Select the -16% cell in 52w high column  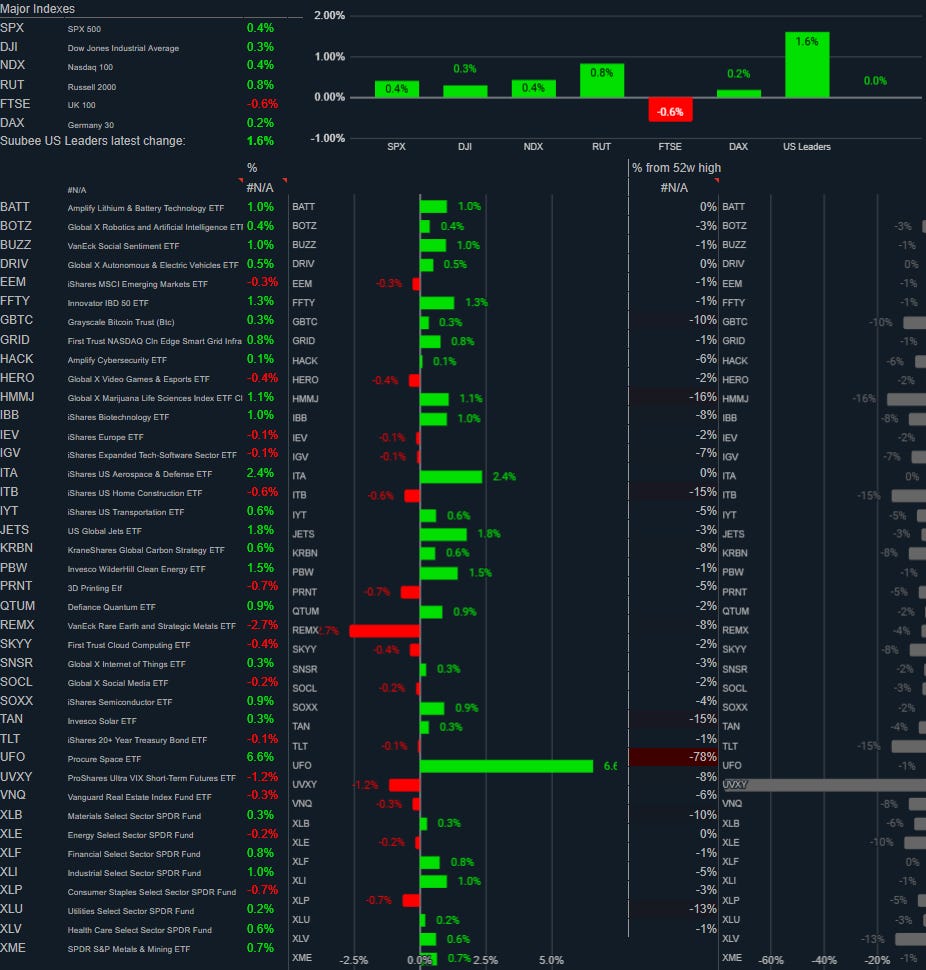[673, 397]
